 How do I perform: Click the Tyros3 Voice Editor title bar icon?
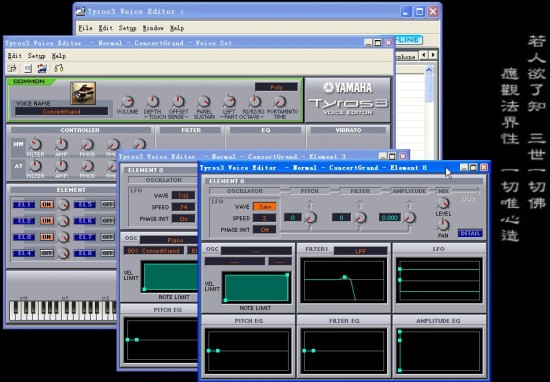click(80, 11)
